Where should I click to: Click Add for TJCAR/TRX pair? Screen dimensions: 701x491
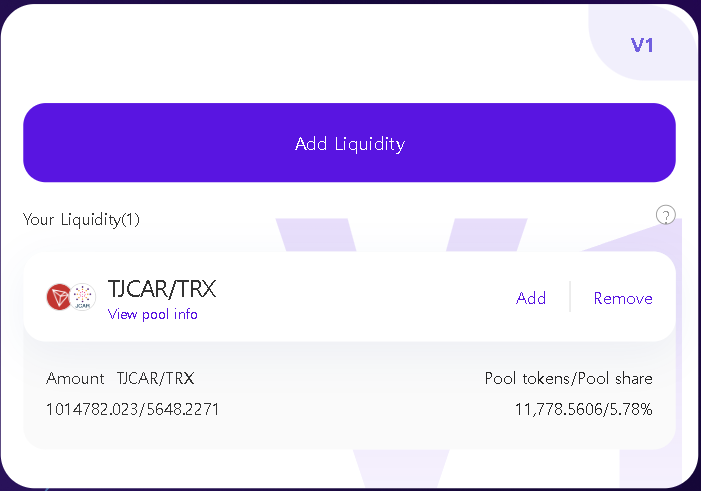531,298
